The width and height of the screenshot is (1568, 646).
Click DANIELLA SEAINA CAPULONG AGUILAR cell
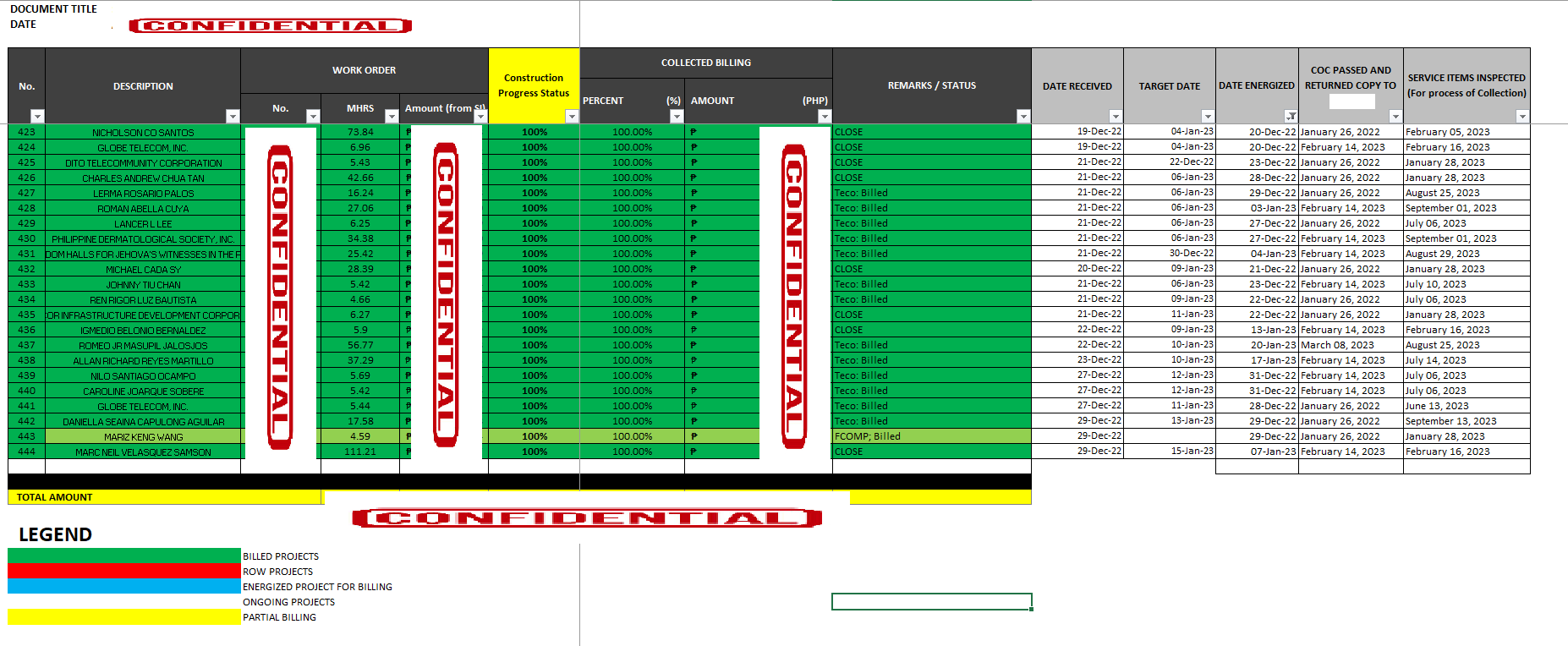pyautogui.click(x=143, y=422)
